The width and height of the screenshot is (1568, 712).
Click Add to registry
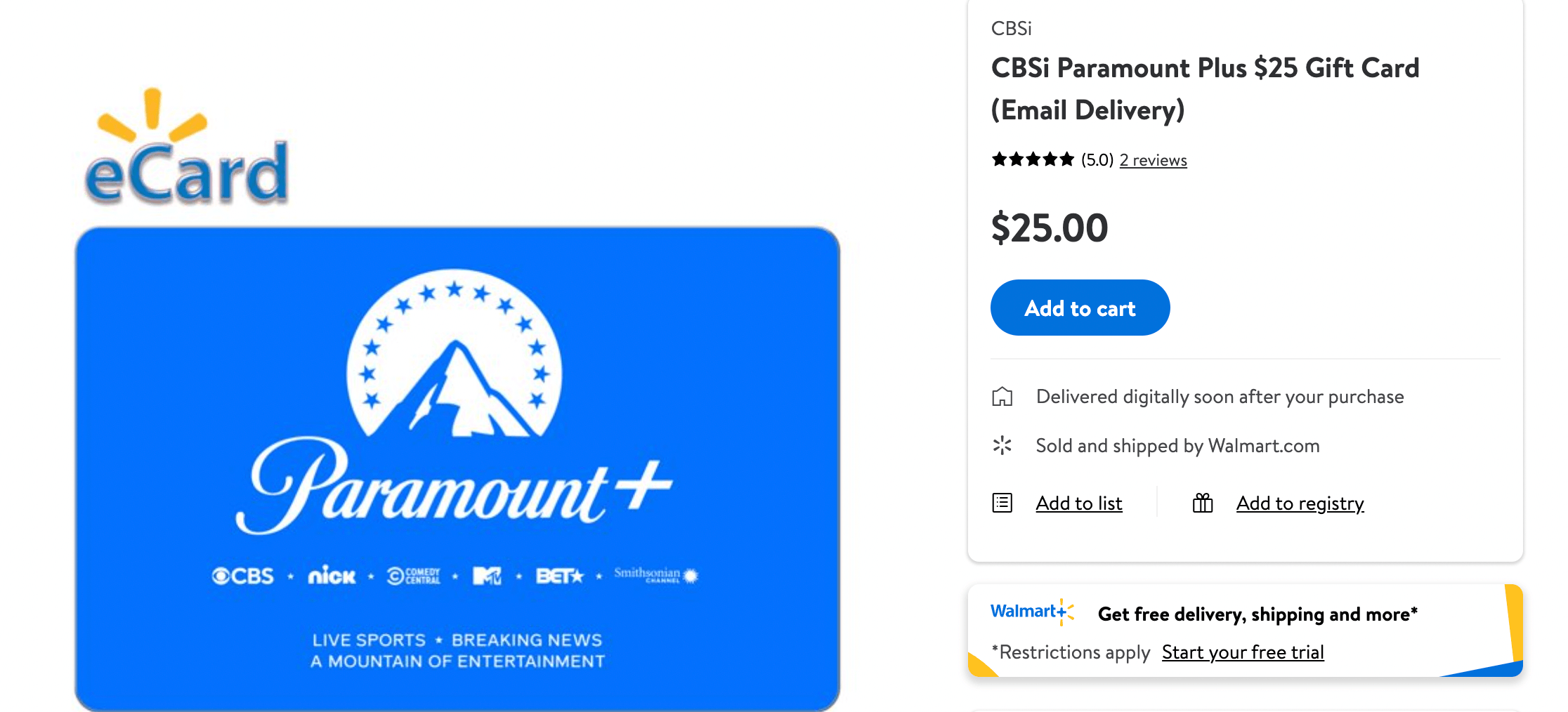[1299, 503]
